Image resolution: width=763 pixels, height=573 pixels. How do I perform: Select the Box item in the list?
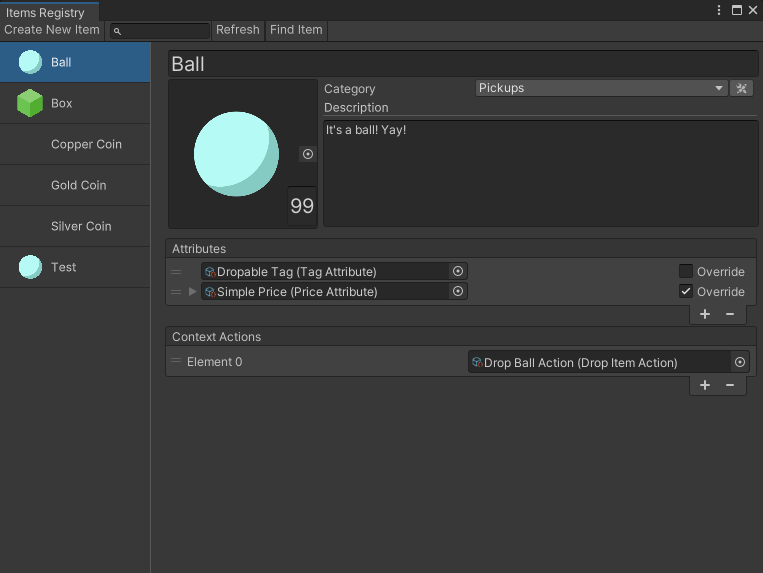click(75, 103)
